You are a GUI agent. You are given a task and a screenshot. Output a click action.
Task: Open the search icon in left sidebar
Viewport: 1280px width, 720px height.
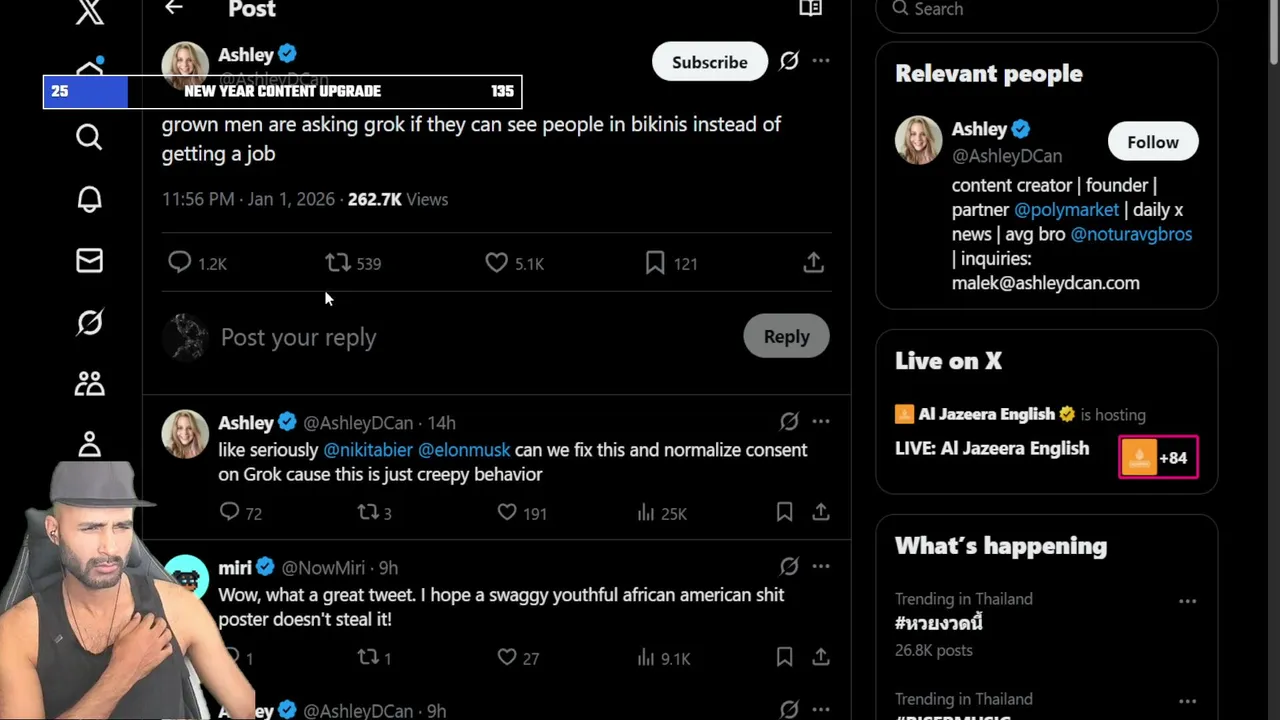[89, 136]
